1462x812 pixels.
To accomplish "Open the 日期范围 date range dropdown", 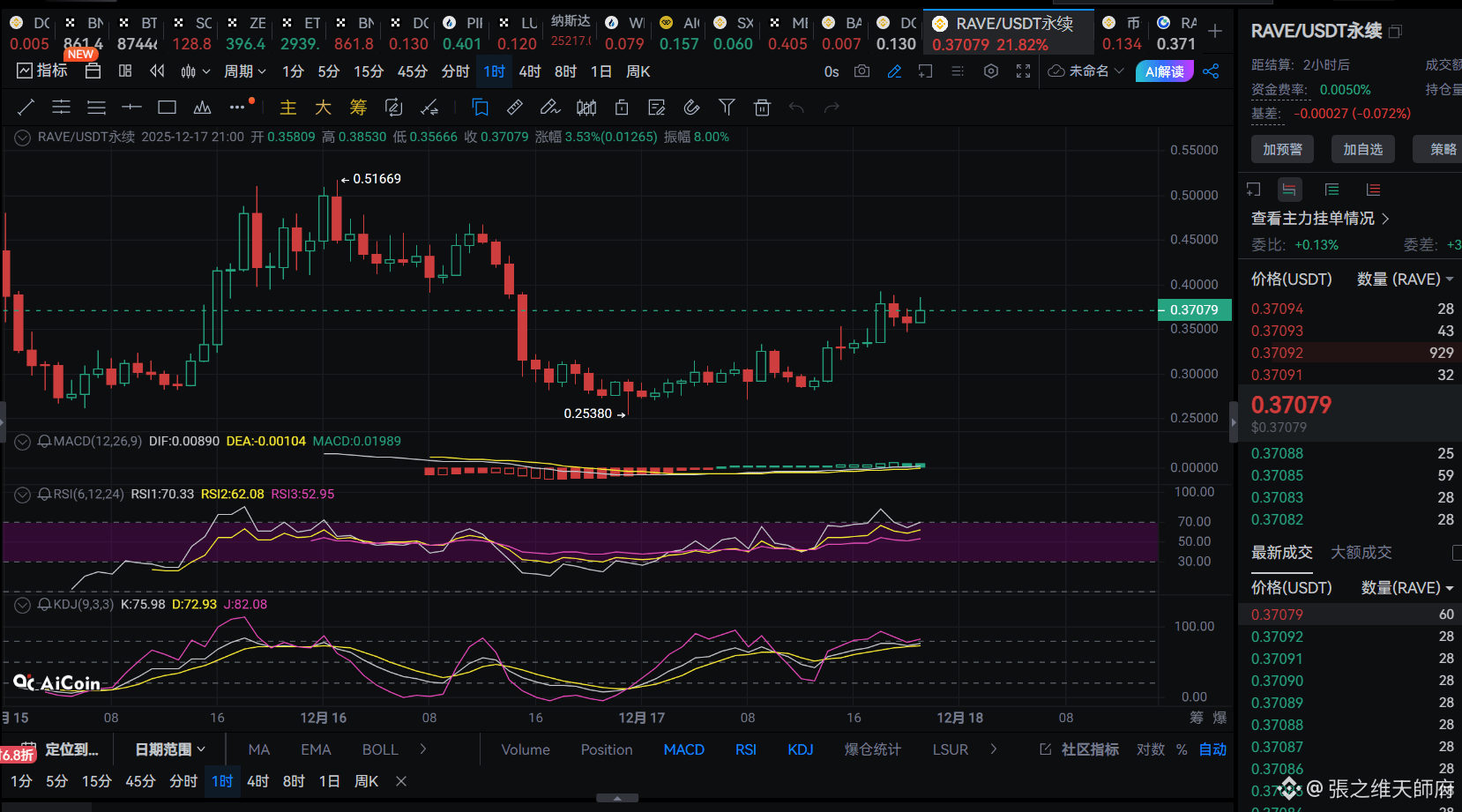I will point(170,749).
